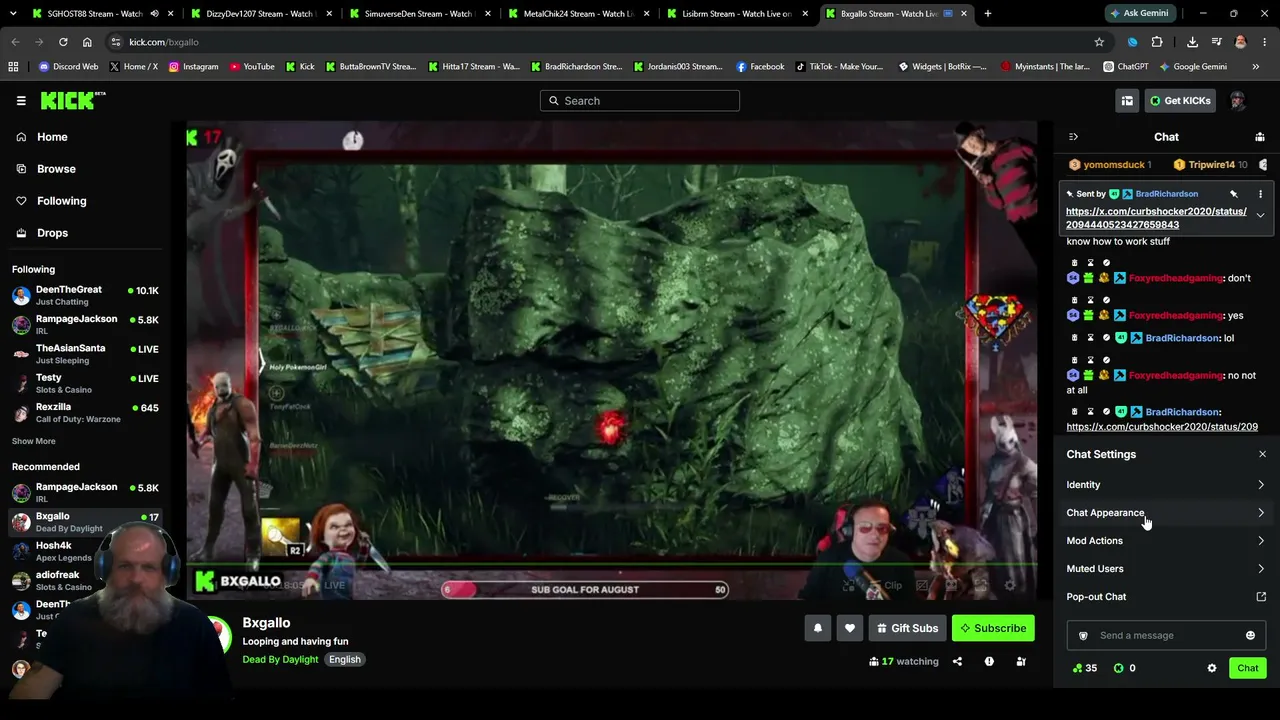Click Dead By Daylight category link
The width and height of the screenshot is (1280, 720).
point(280,660)
